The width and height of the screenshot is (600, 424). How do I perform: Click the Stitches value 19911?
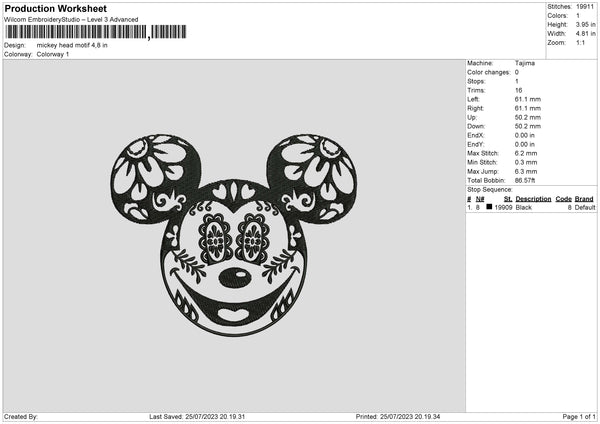(x=585, y=7)
